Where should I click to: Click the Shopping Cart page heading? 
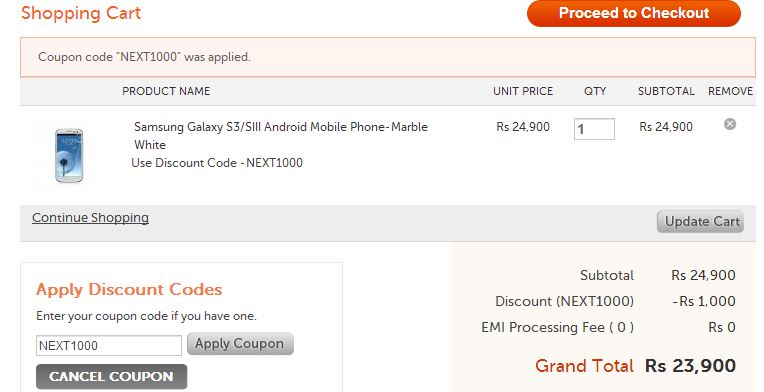[x=81, y=13]
